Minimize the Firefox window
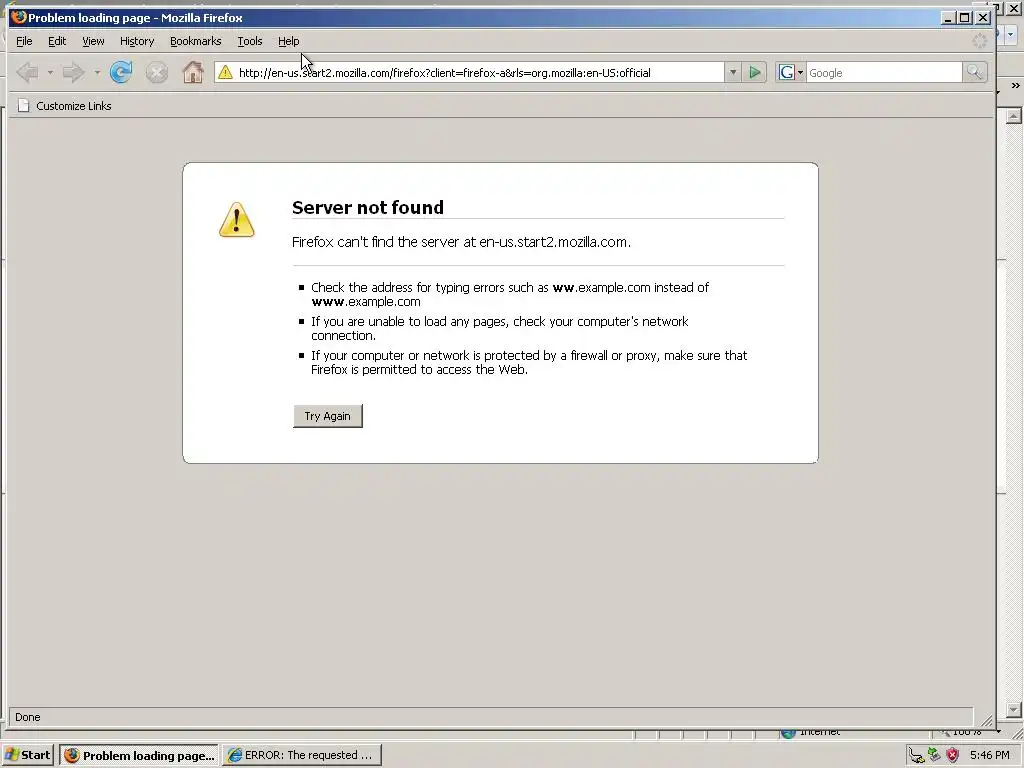 point(948,18)
